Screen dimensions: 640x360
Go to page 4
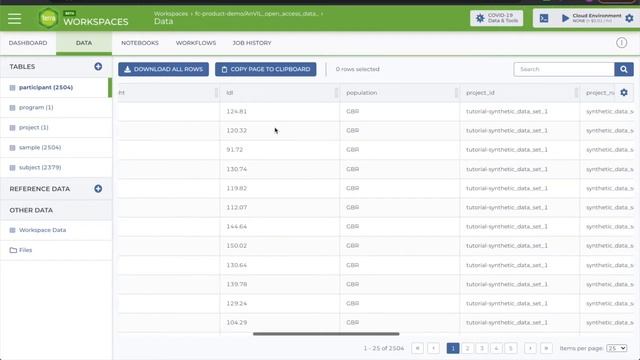496,348
